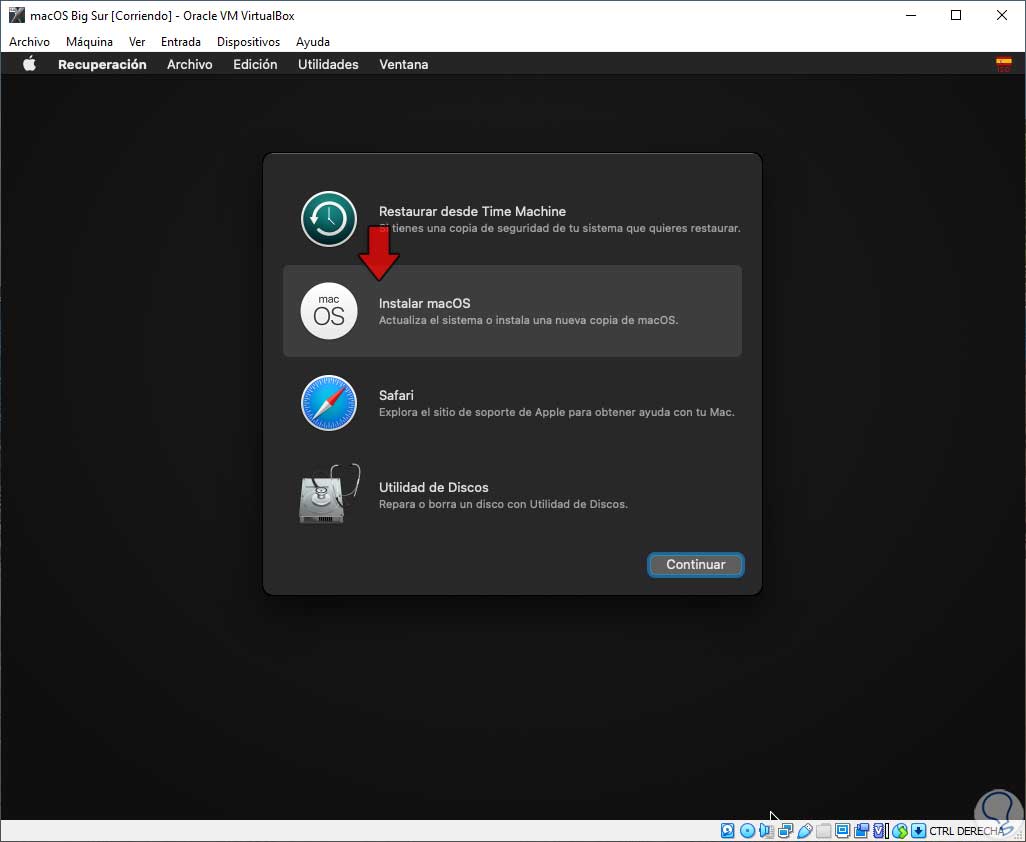
Task: Open the macOS Utilidades menu
Action: [x=328, y=64]
